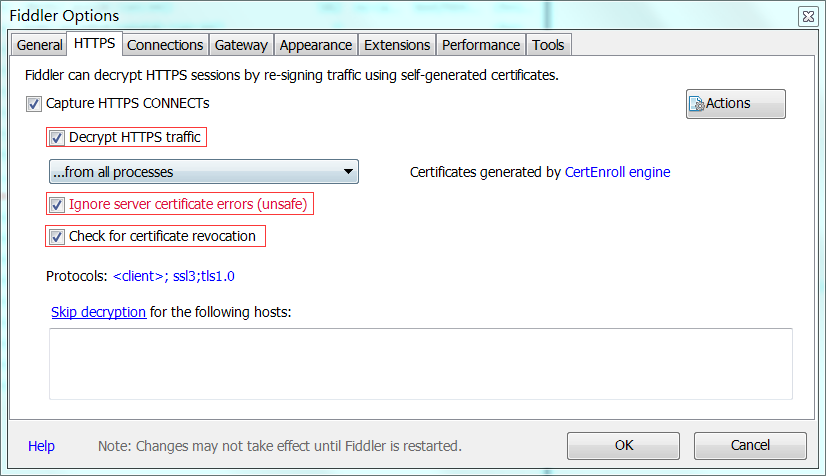Image resolution: width=826 pixels, height=476 pixels.
Task: Click the Skip decryption link
Action: click(99, 312)
